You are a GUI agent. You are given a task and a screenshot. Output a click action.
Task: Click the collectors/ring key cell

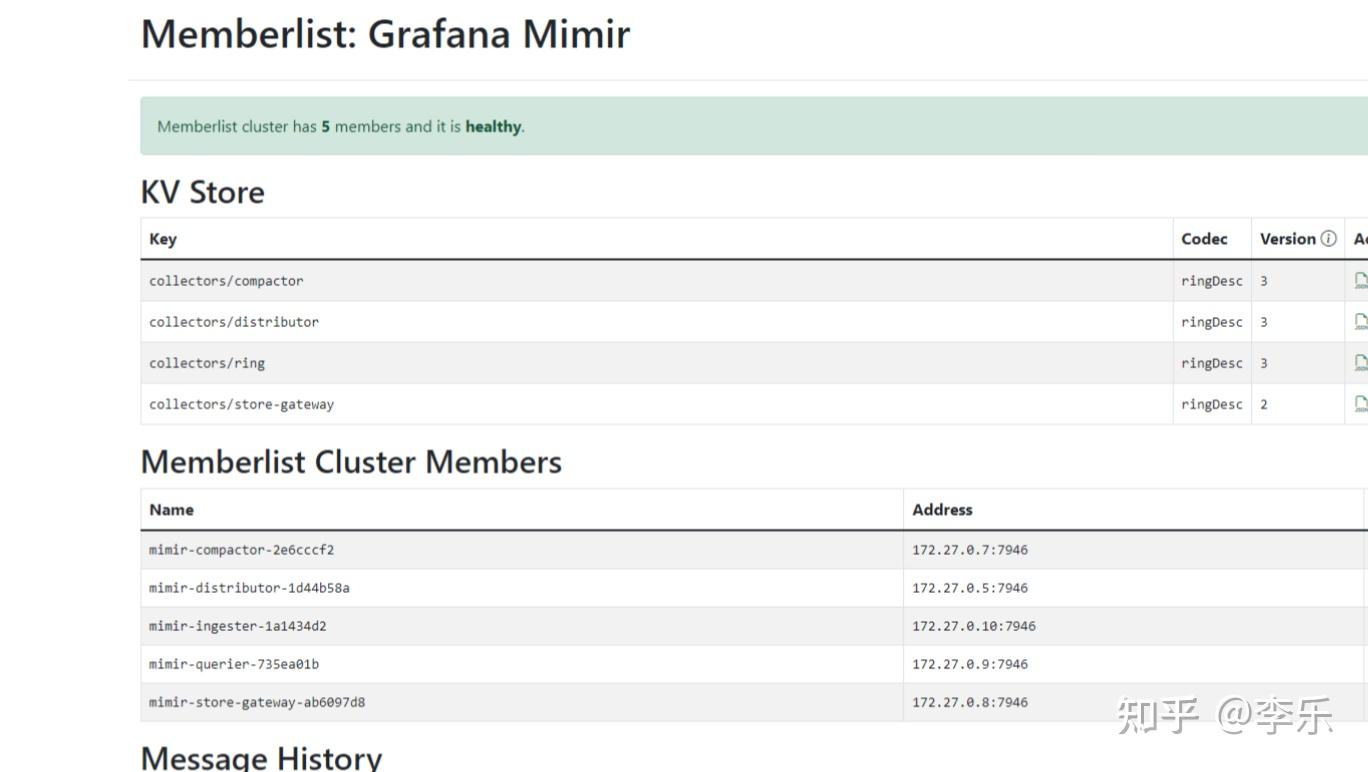pyautogui.click(x=206, y=363)
